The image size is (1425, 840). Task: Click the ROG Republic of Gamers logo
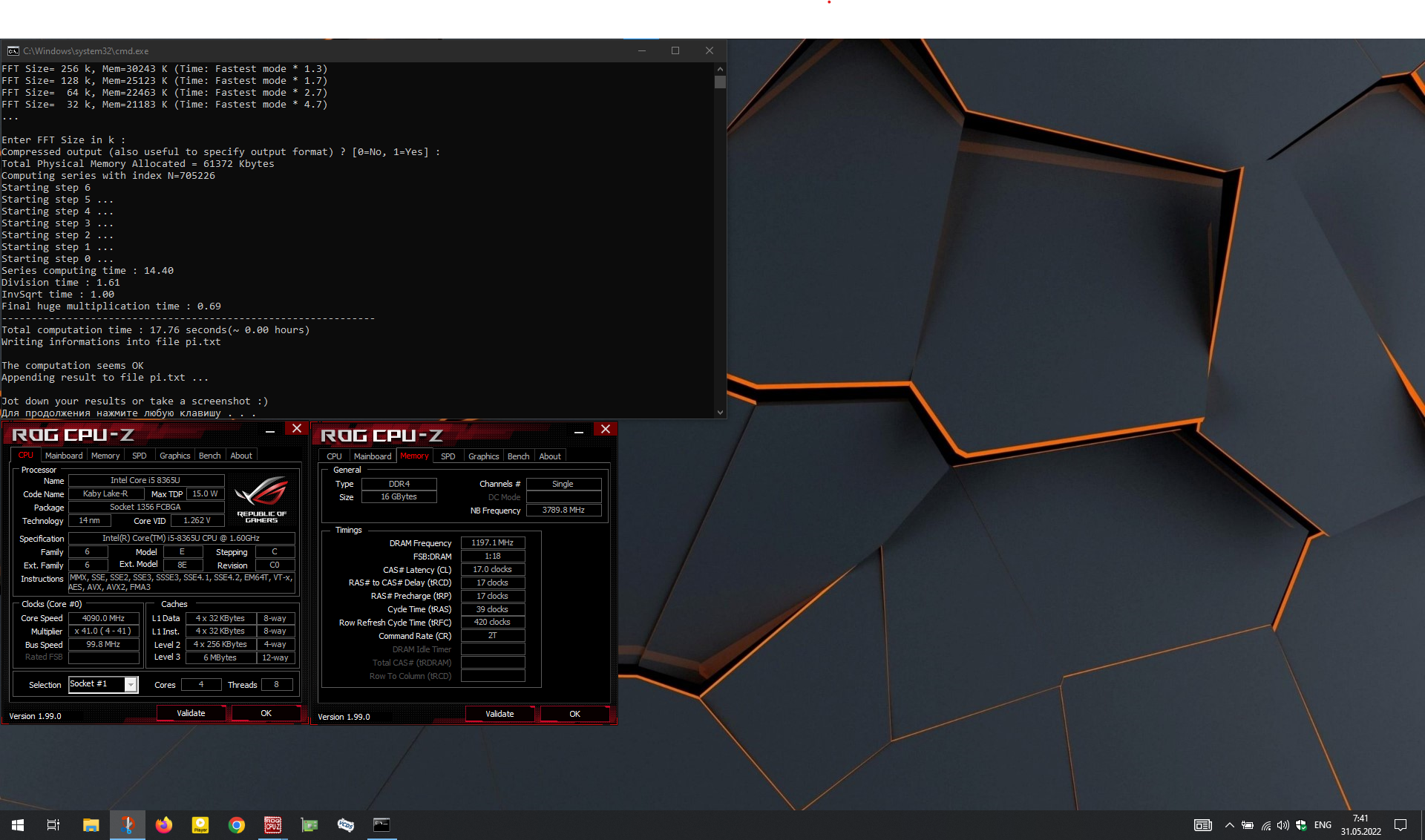[261, 499]
